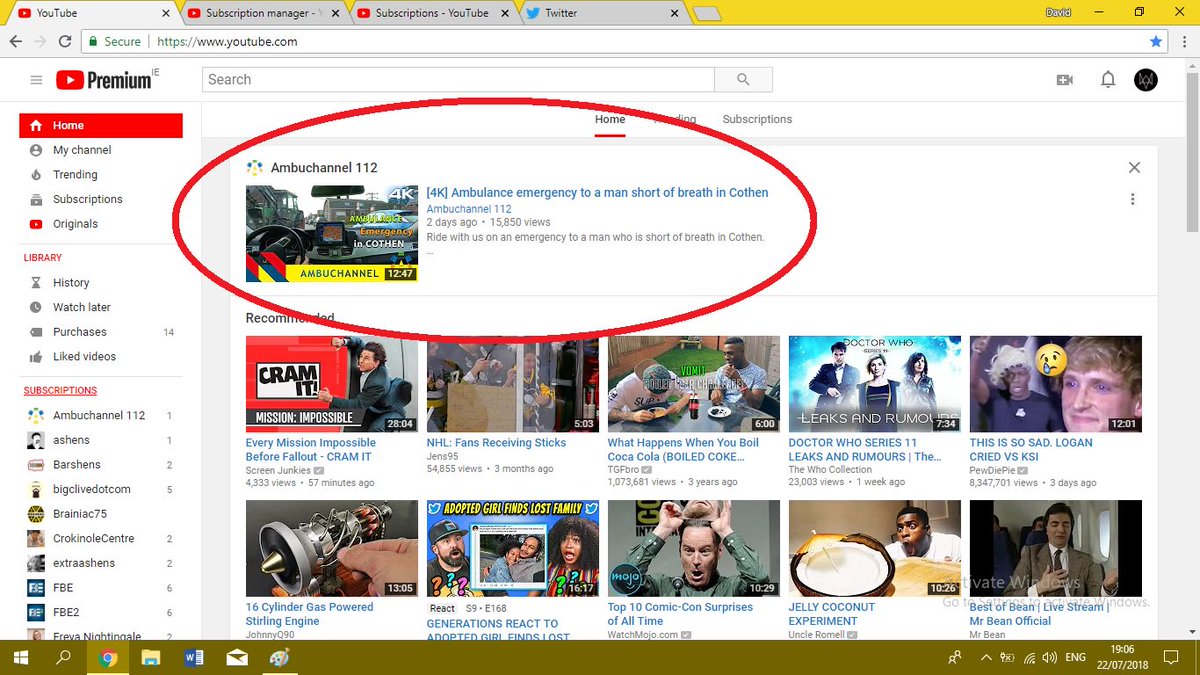Open Word from the taskbar

(x=194, y=658)
